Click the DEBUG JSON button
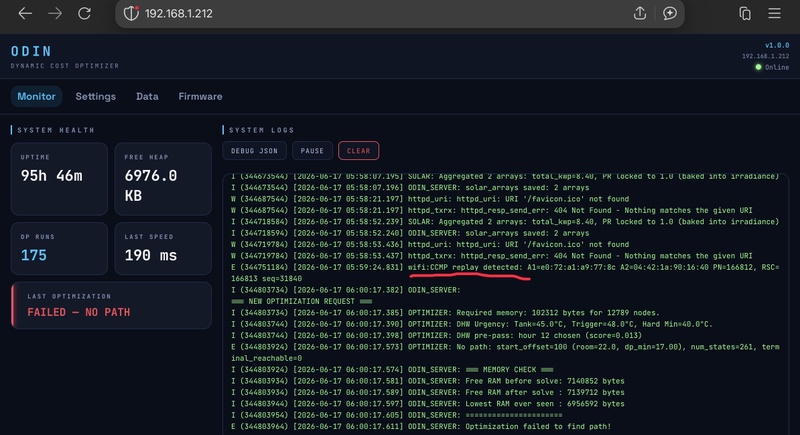This screenshot has height=435, width=800. [254, 151]
